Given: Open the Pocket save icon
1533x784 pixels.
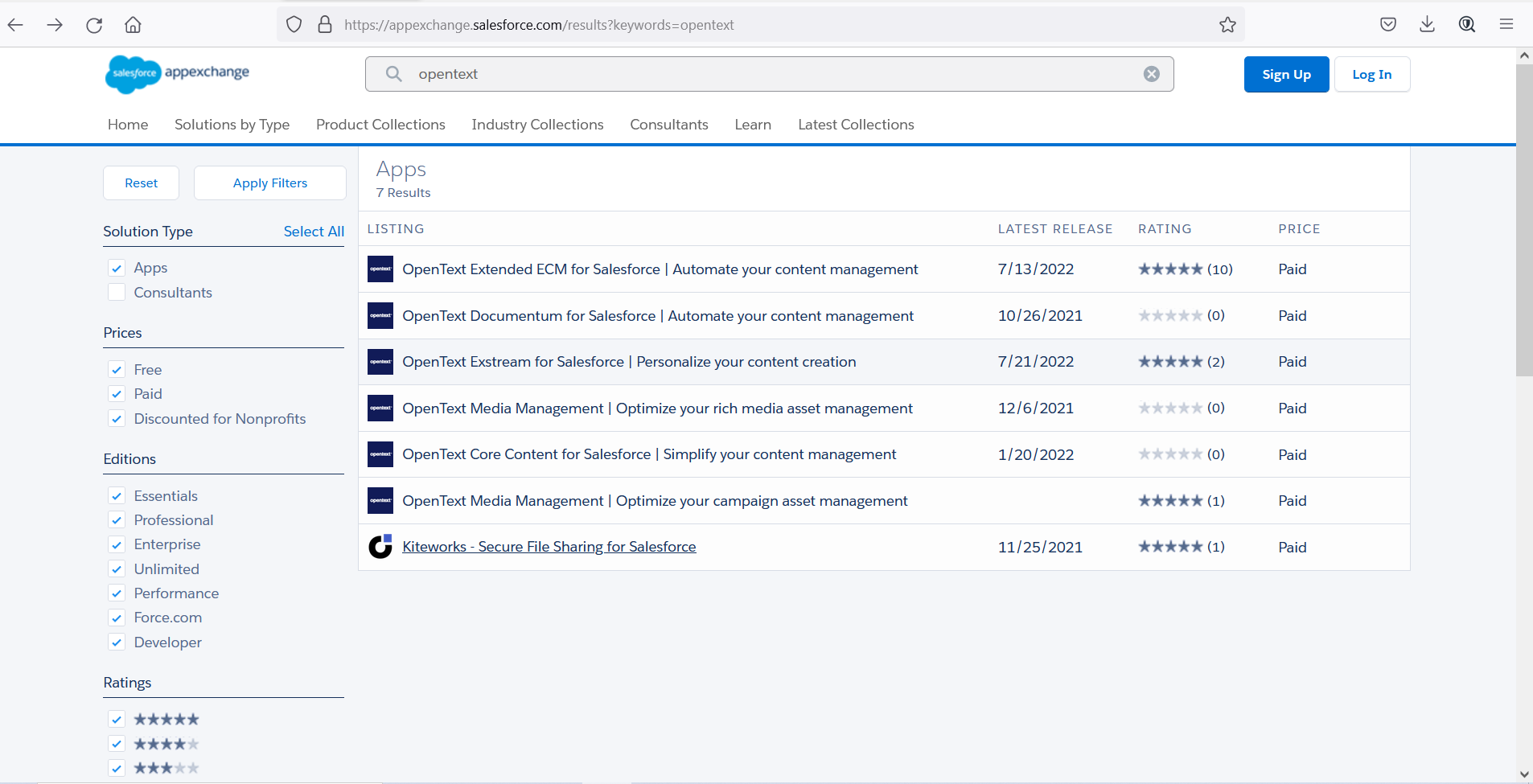Looking at the screenshot, I should [x=1388, y=25].
